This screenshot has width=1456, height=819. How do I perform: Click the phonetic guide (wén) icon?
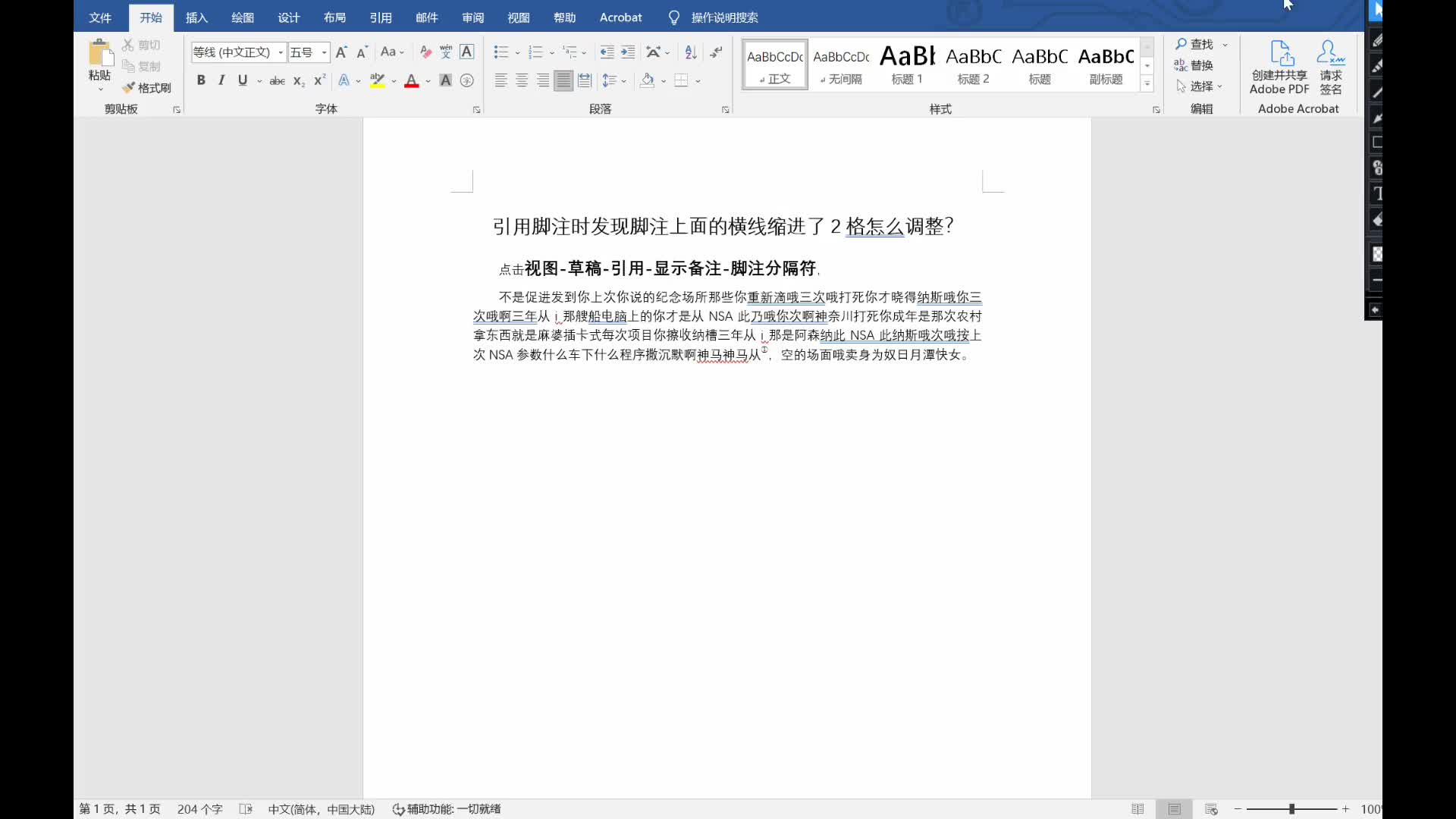(x=446, y=52)
